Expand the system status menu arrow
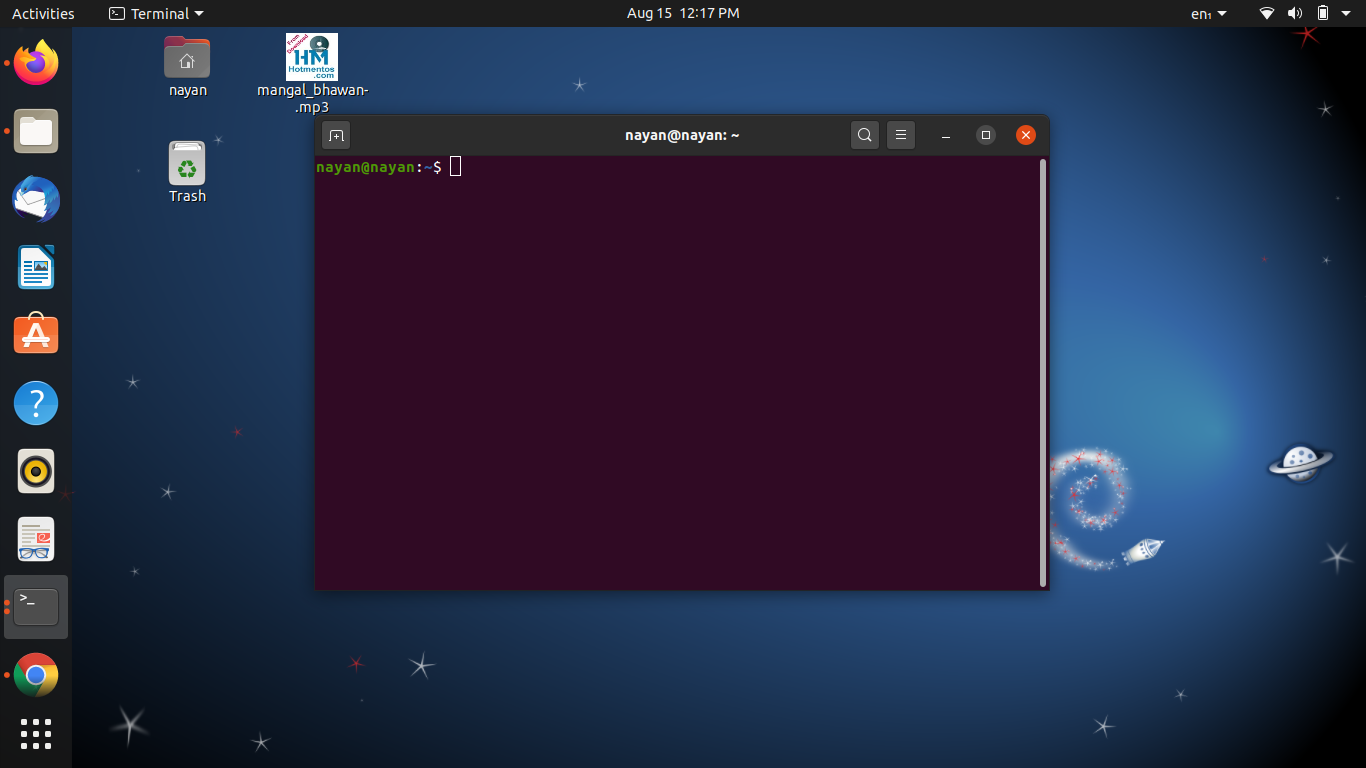Screen dimensions: 1366x768 (1346, 13)
